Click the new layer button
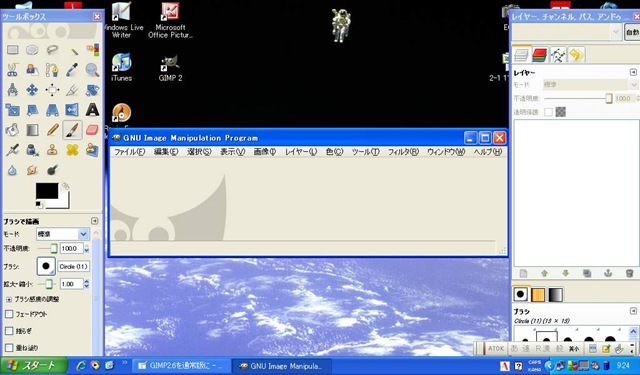Image resolution: width=640 pixels, height=375 pixels. pos(523,273)
